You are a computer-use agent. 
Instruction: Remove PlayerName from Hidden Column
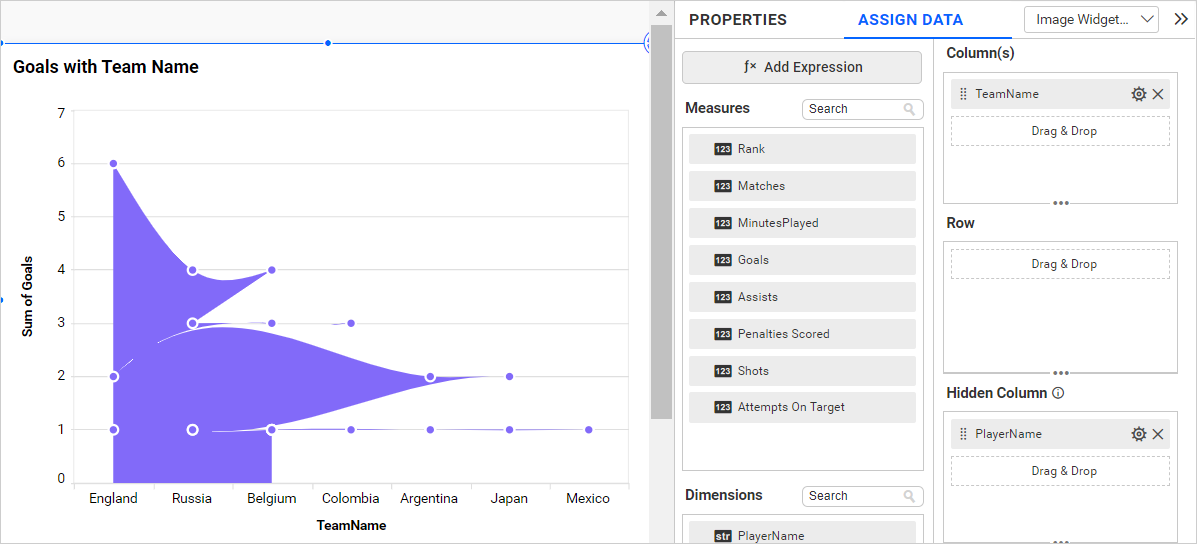pyautogui.click(x=1158, y=434)
